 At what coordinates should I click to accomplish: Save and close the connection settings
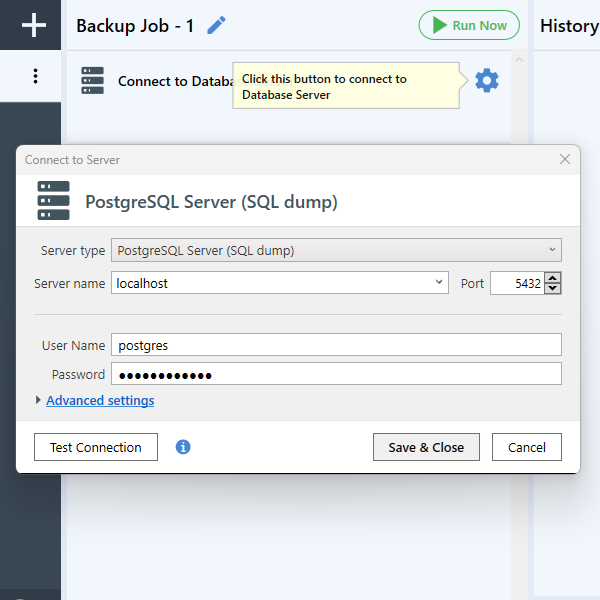pos(426,447)
